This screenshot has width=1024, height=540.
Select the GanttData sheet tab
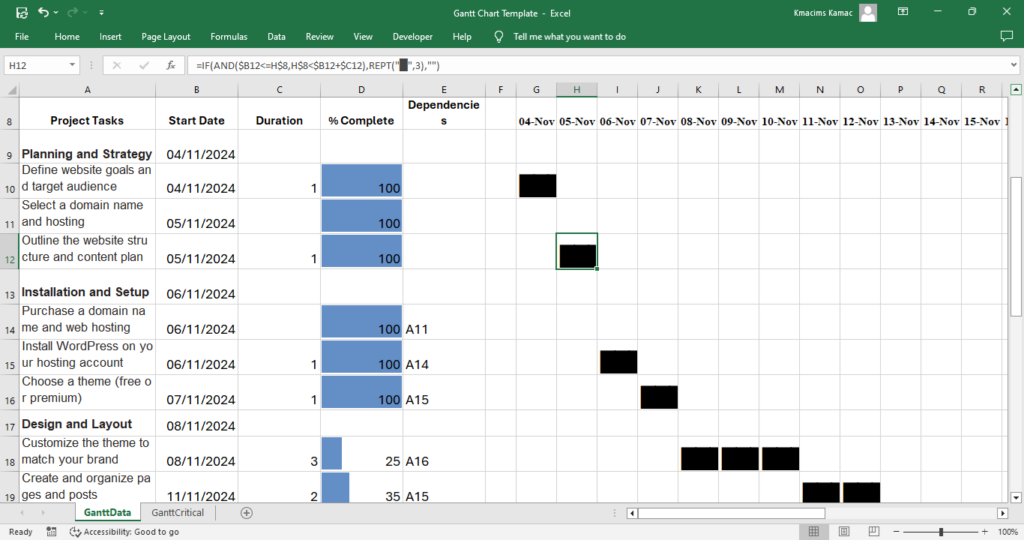click(x=107, y=513)
